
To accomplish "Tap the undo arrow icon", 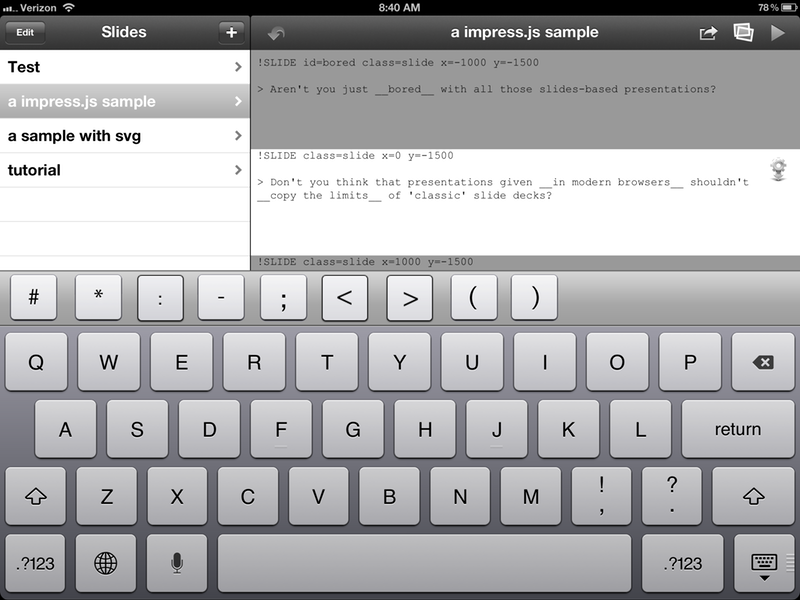I will pyautogui.click(x=276, y=33).
